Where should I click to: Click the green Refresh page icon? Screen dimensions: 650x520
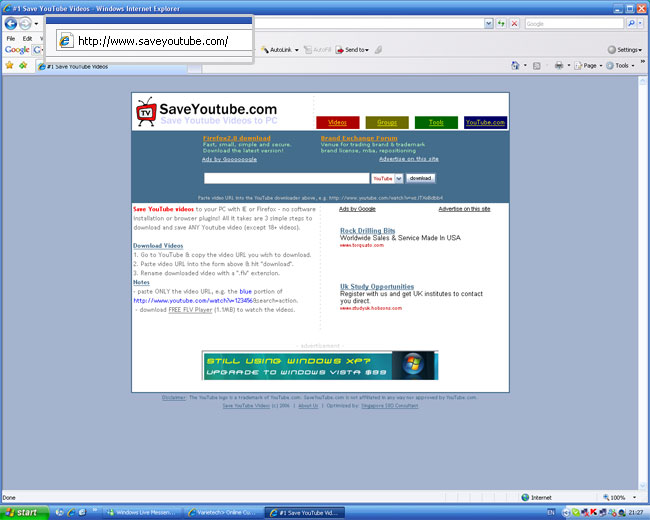pyautogui.click(x=501, y=24)
